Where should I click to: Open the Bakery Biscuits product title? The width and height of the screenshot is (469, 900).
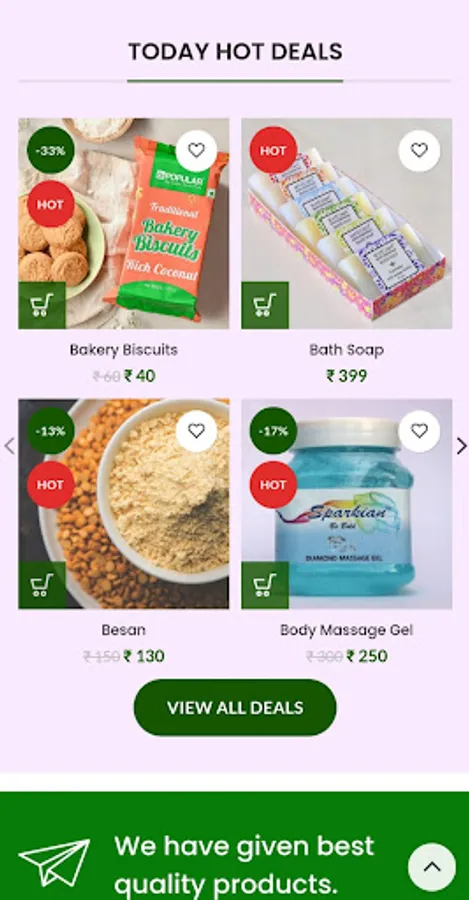[x=123, y=350]
